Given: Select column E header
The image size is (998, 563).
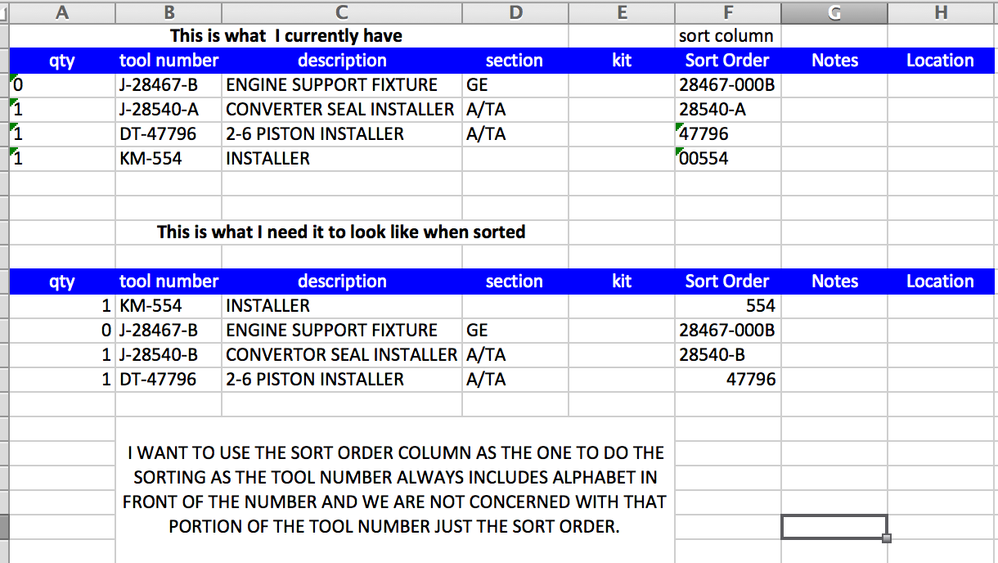Looking at the screenshot, I should (x=622, y=12).
